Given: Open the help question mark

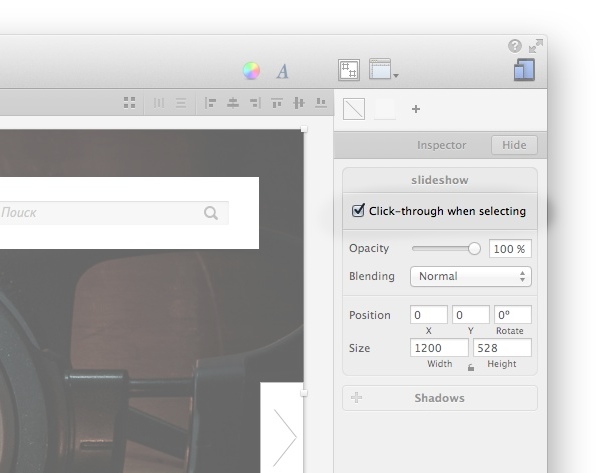Looking at the screenshot, I should click(515, 46).
